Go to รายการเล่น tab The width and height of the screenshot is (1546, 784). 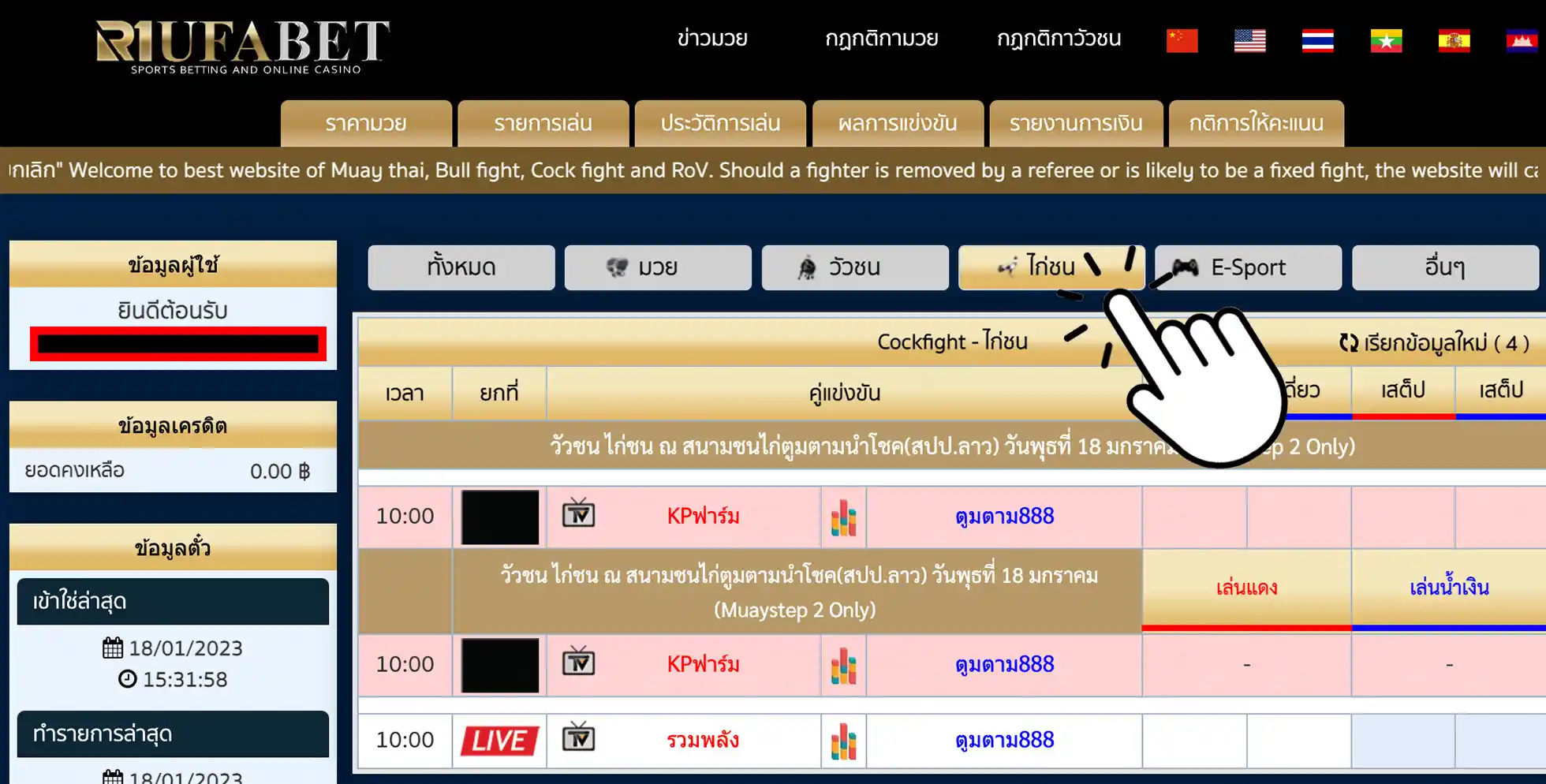point(543,123)
